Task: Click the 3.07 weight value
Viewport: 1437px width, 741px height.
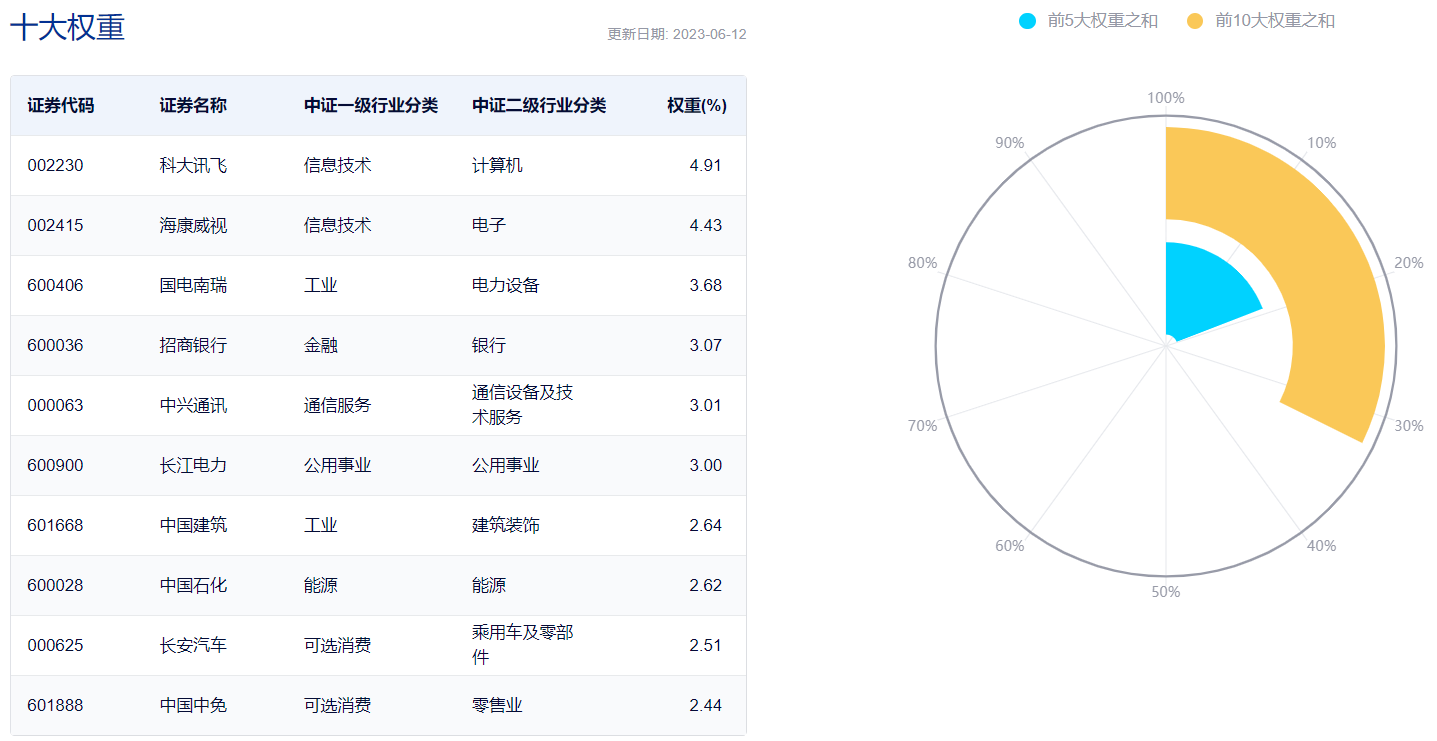Action: (706, 345)
